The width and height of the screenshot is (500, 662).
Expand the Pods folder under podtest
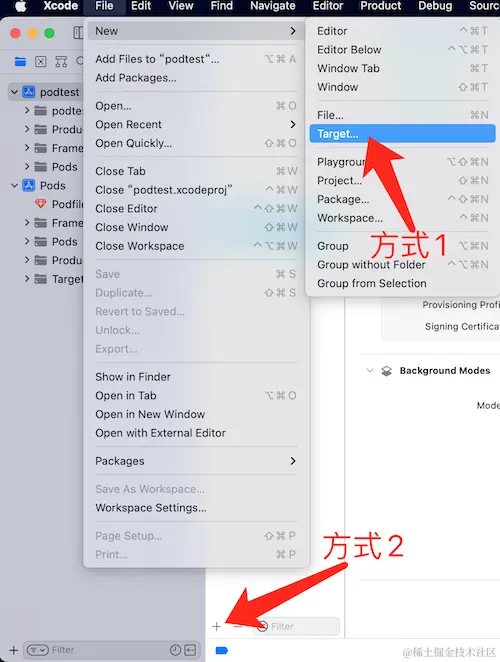coord(27,166)
